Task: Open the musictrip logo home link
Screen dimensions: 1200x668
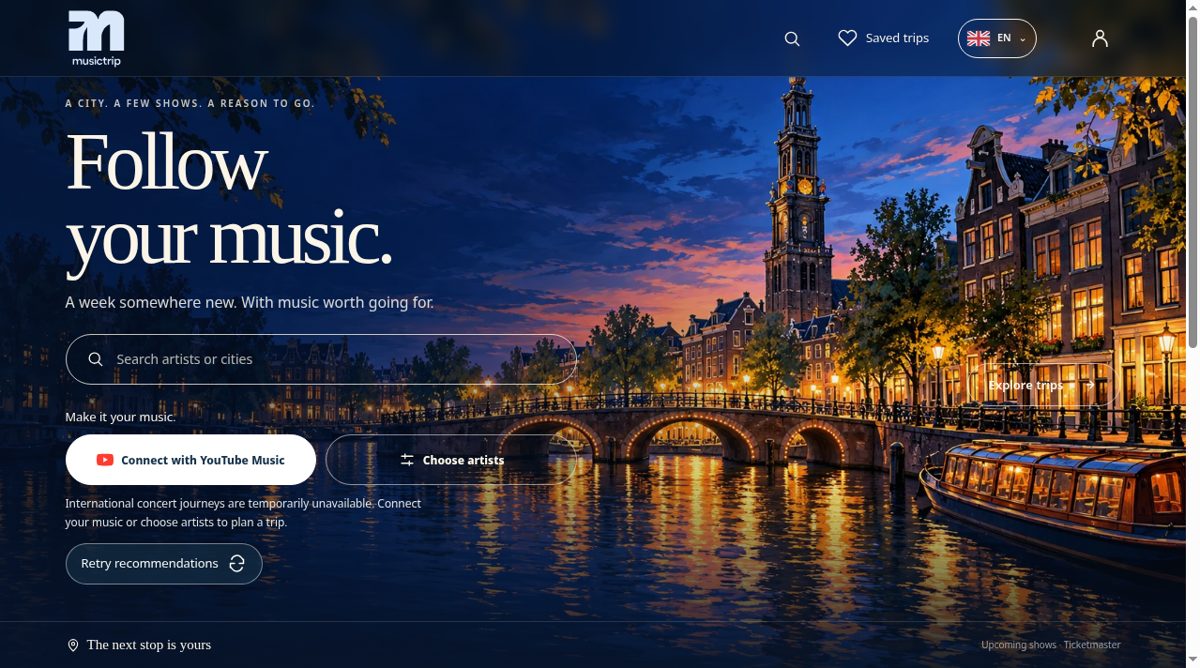Action: pyautogui.click(x=96, y=38)
